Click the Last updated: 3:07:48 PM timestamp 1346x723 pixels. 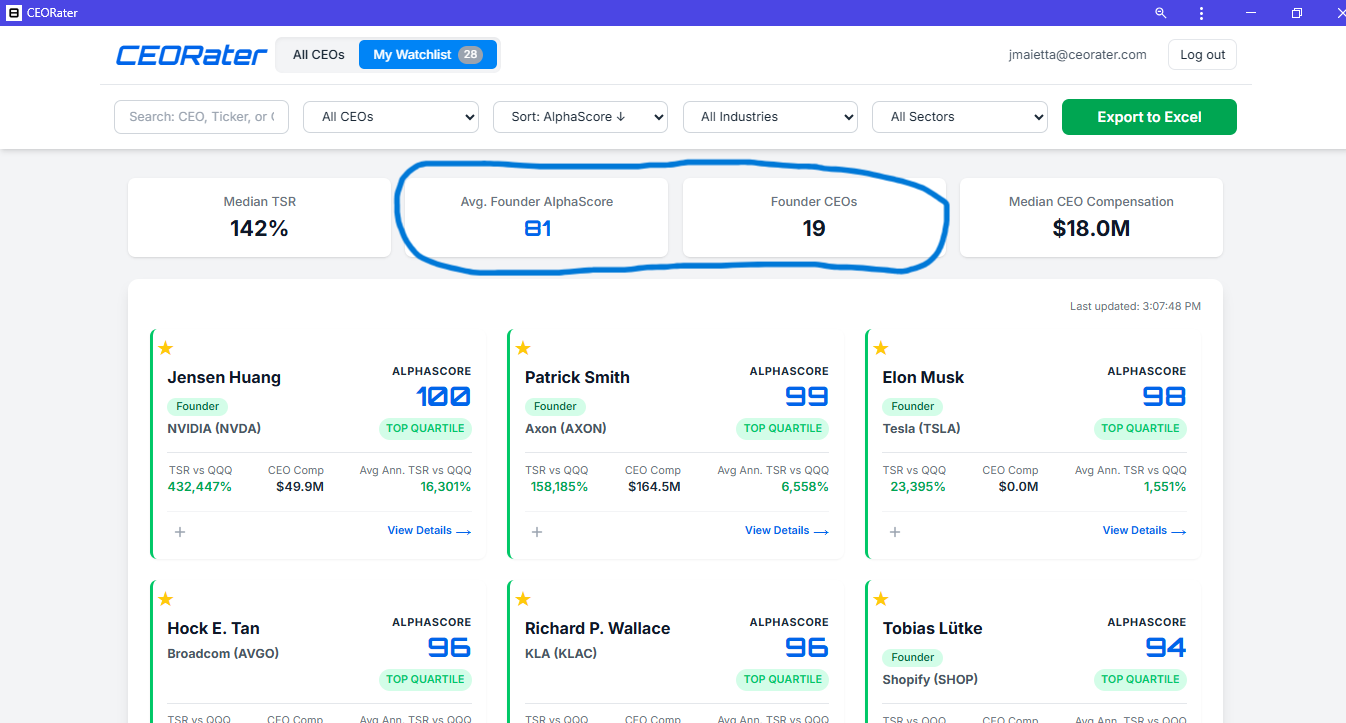tap(1135, 306)
